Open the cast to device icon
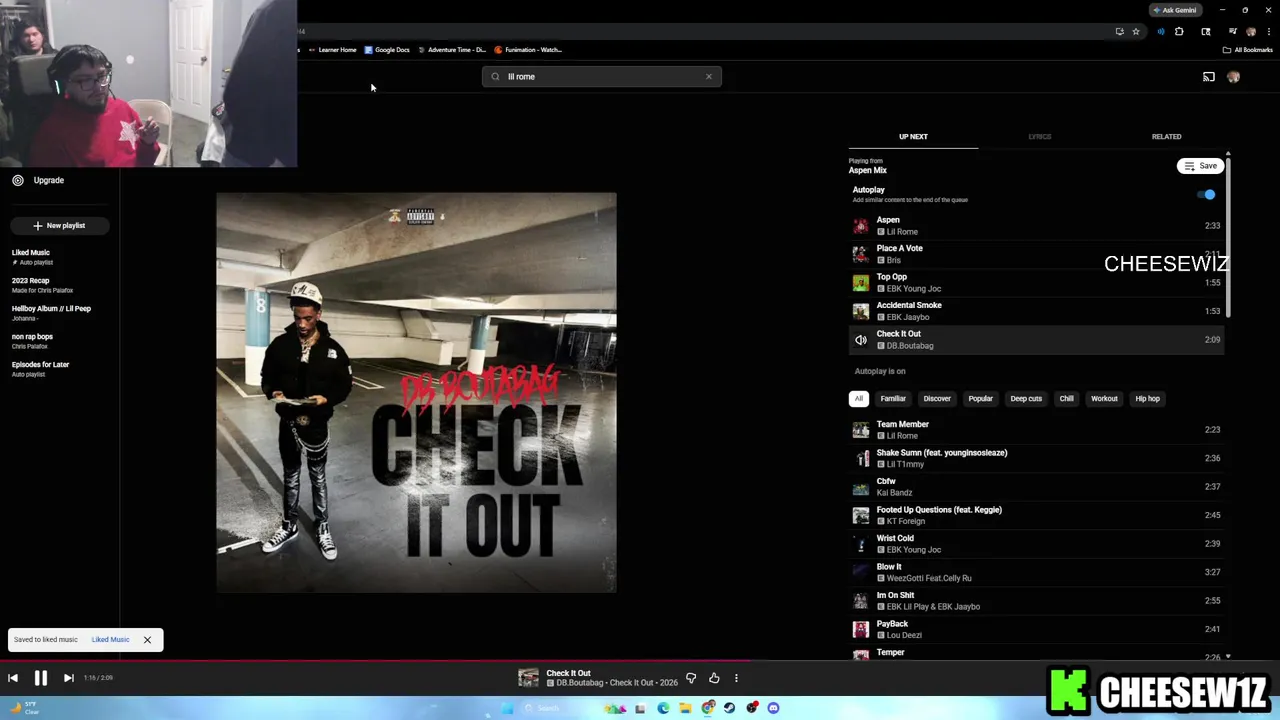The height and width of the screenshot is (720, 1280). (1209, 77)
